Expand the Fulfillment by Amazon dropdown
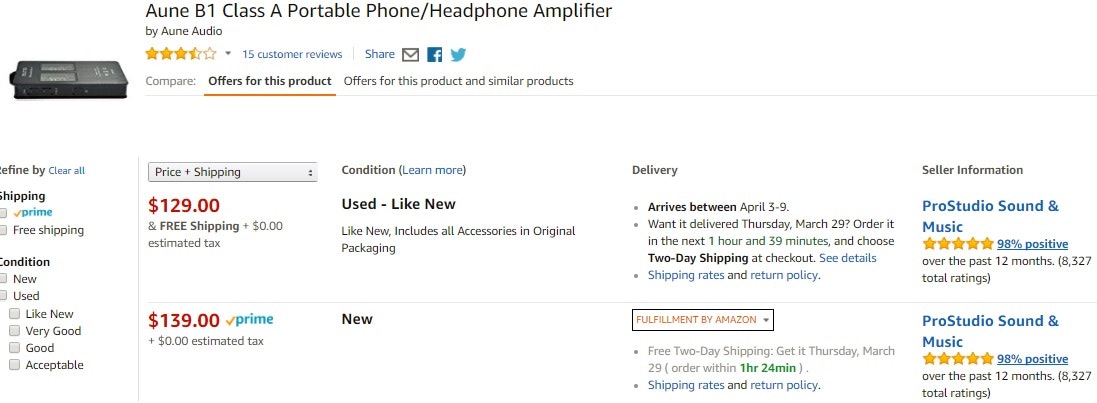 (703, 320)
